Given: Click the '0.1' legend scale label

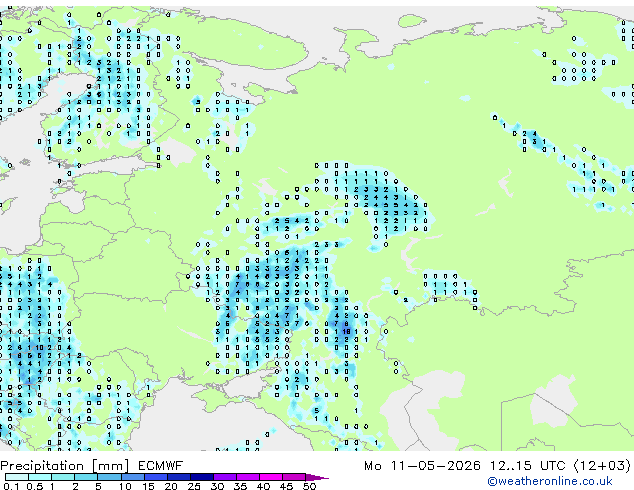Looking at the screenshot, I should (x=11, y=486).
